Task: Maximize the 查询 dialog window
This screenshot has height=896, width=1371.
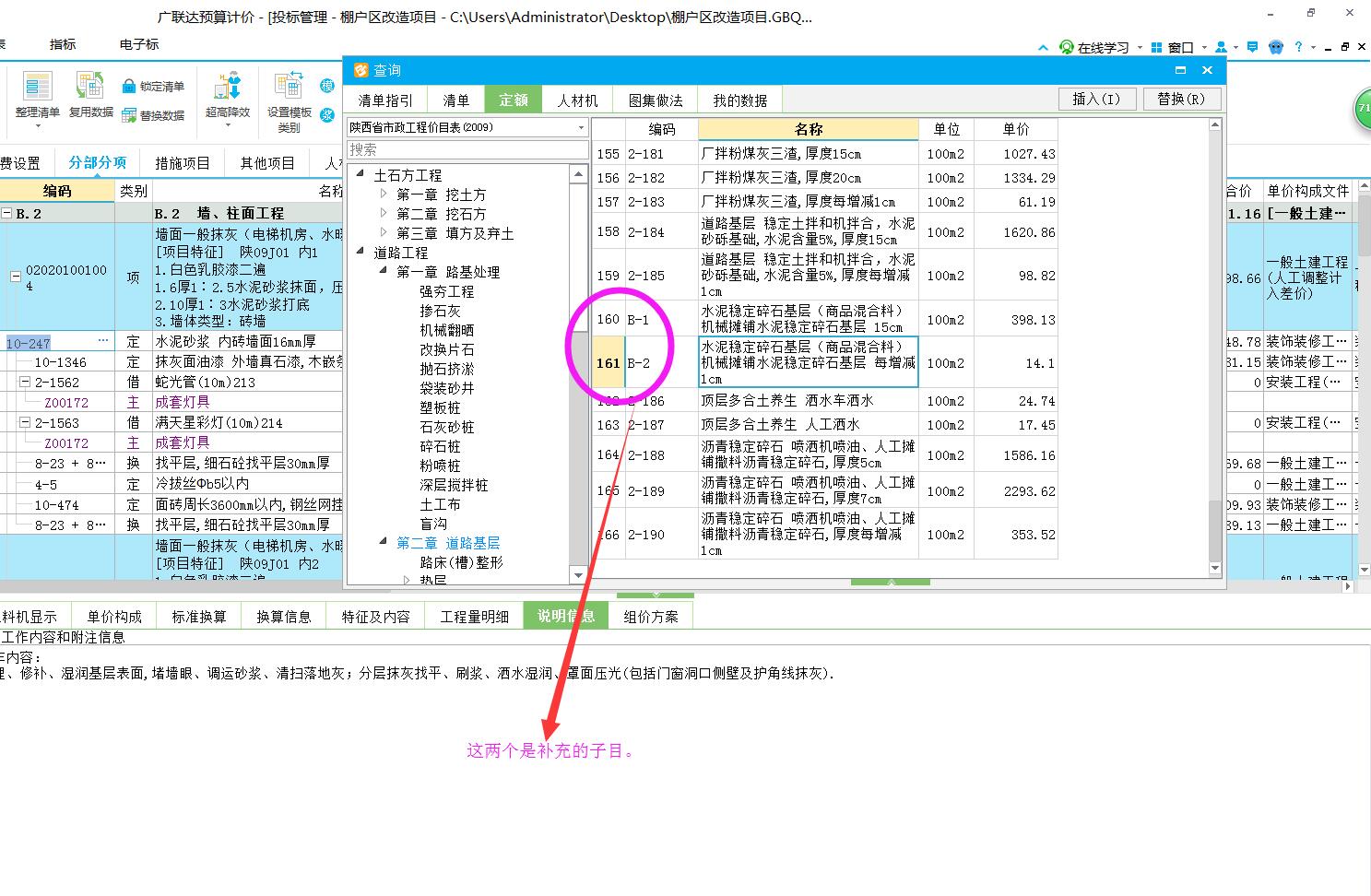Action: pos(1180,70)
